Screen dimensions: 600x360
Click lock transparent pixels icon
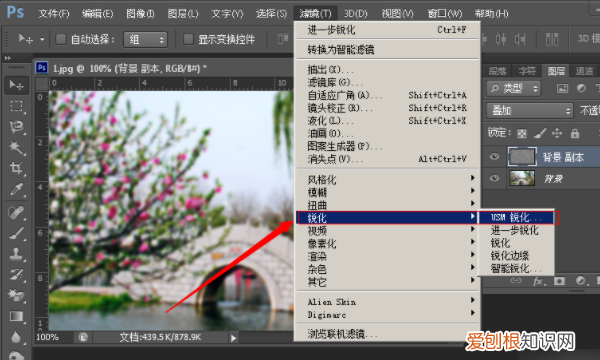pos(522,134)
